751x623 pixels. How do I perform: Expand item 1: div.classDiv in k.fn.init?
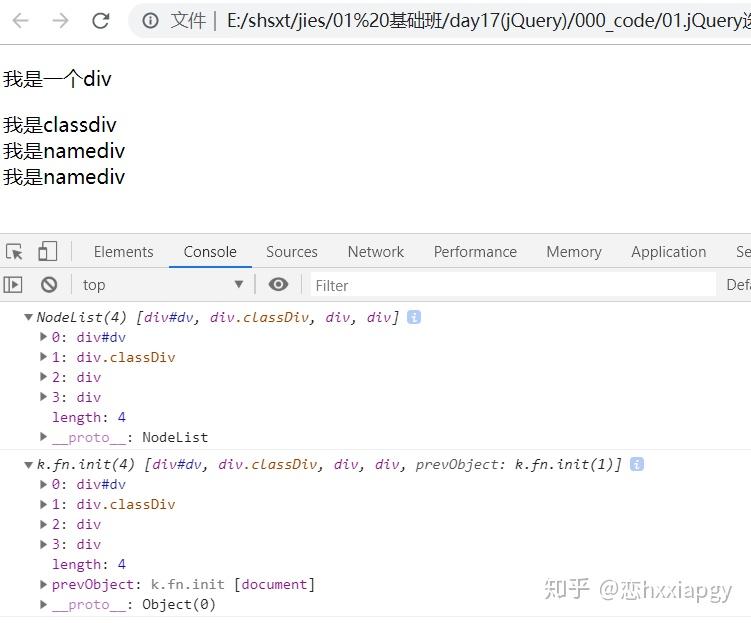43,504
